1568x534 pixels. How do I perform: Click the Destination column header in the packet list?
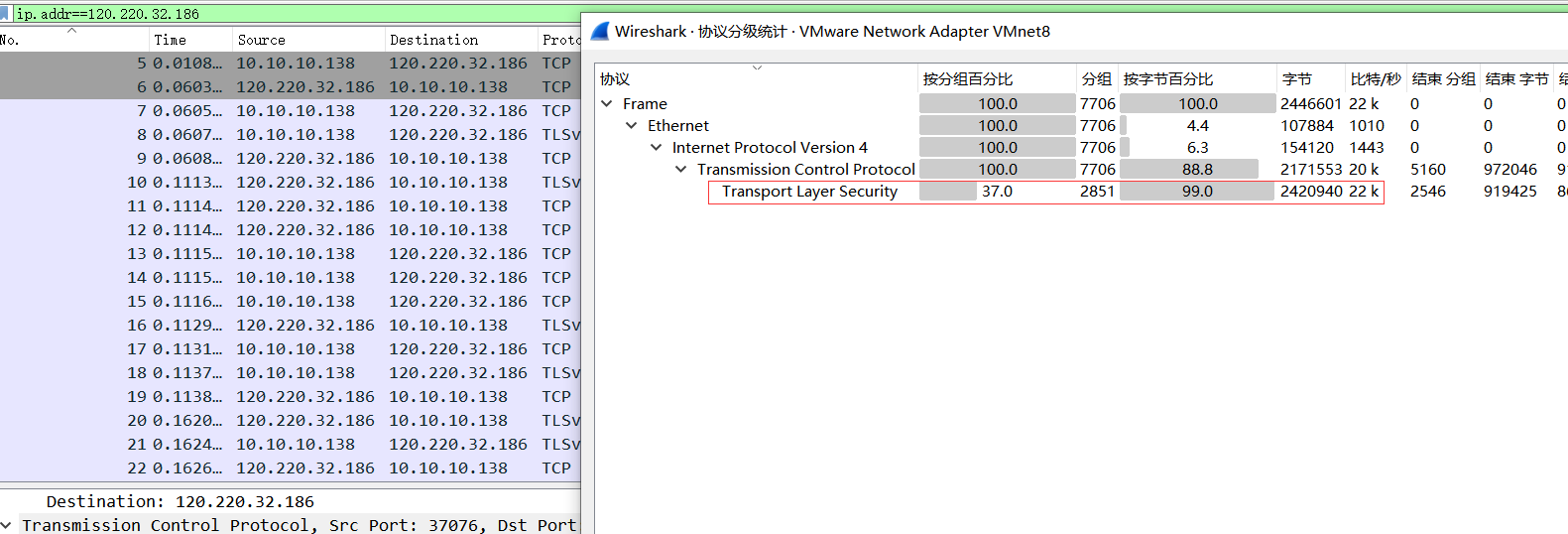(433, 40)
